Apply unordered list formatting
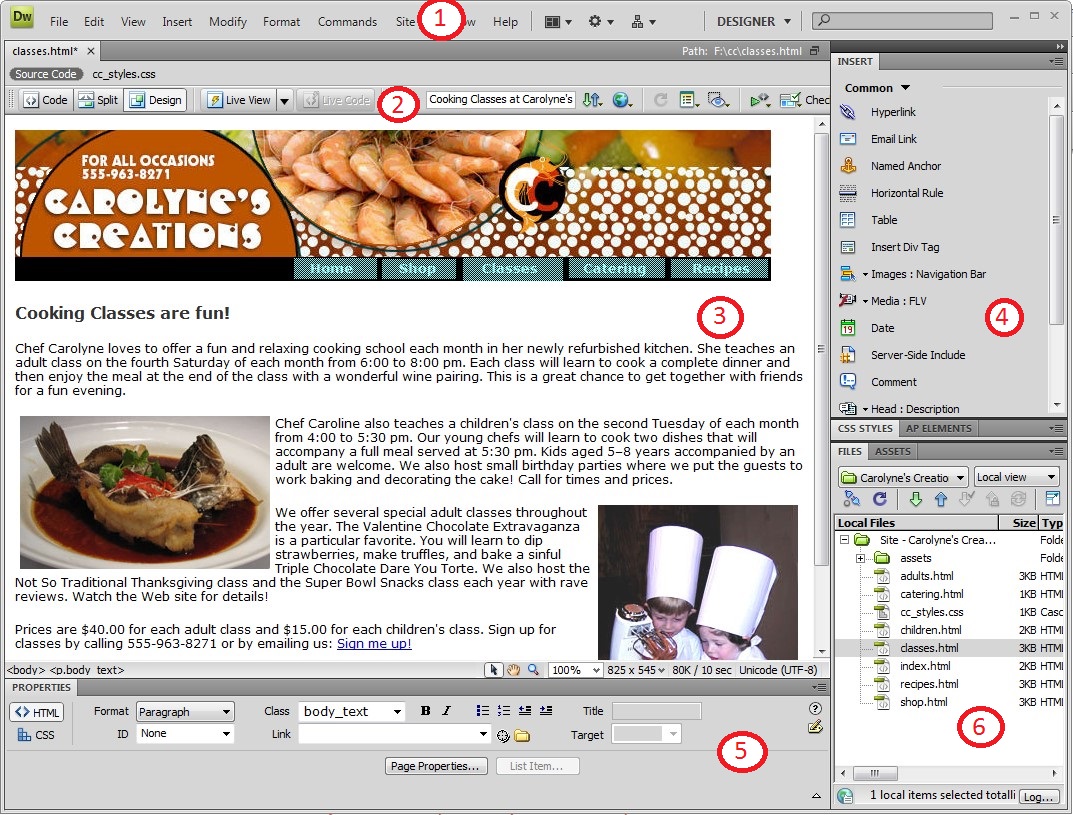1073x815 pixels. pyautogui.click(x=482, y=711)
